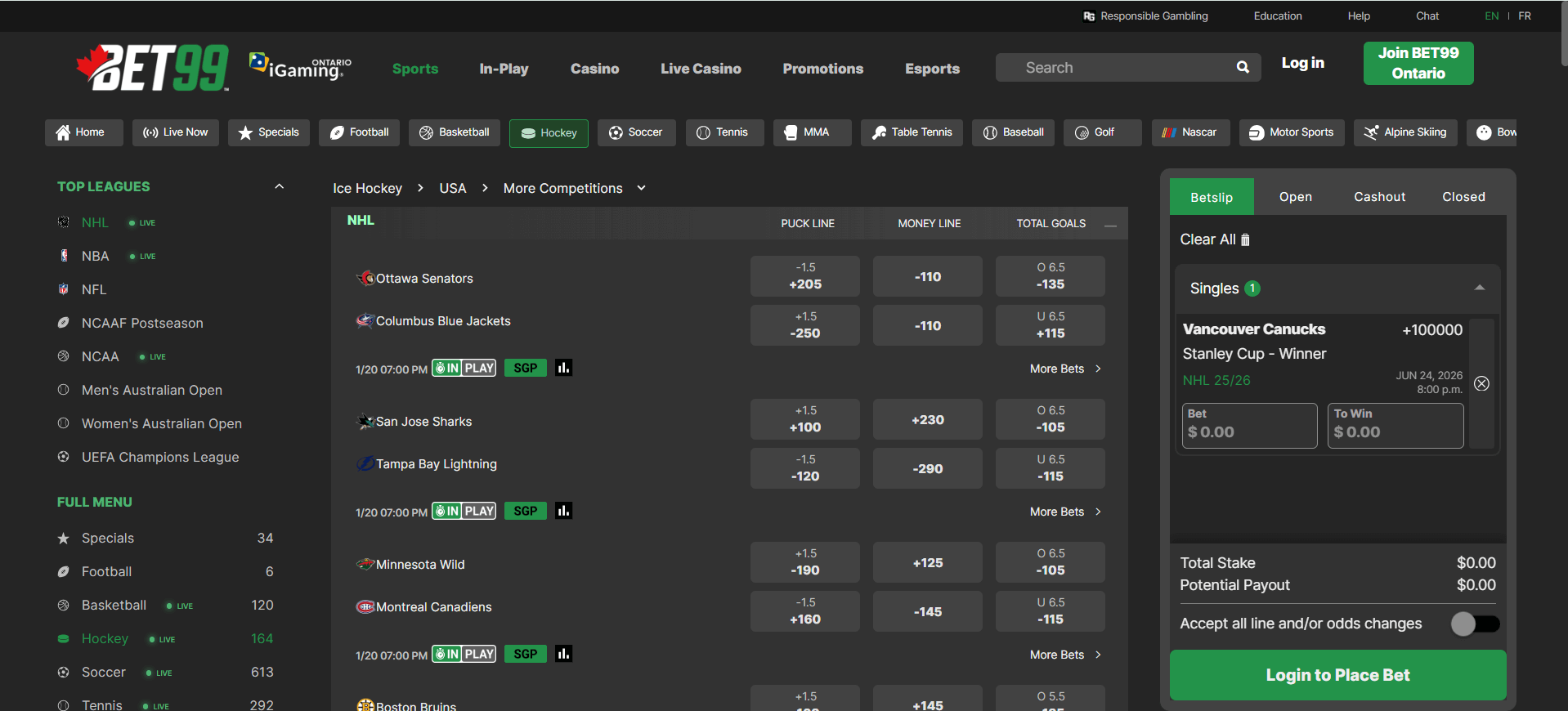Bet San Jose Sharks money line +230
Viewport: 1568px width, 711px height.
click(927, 419)
